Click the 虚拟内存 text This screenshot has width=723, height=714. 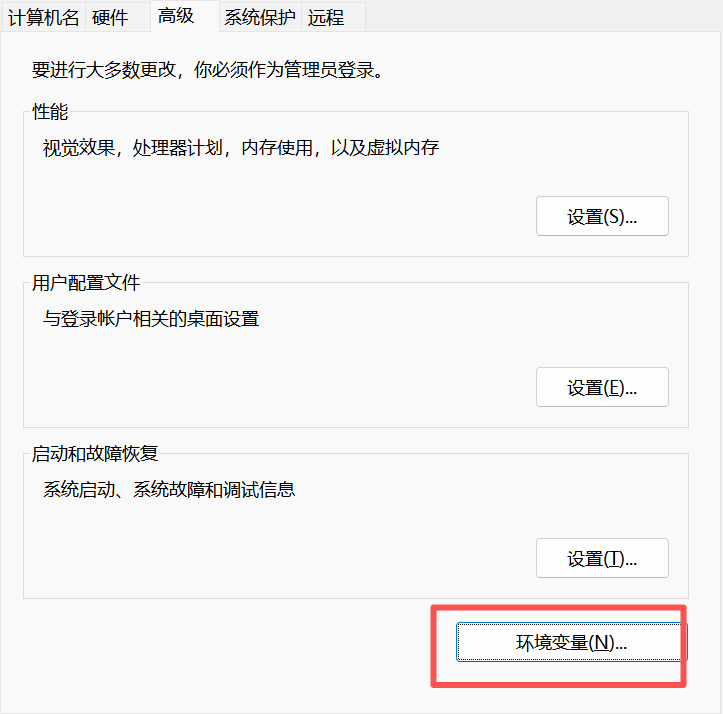(x=407, y=149)
